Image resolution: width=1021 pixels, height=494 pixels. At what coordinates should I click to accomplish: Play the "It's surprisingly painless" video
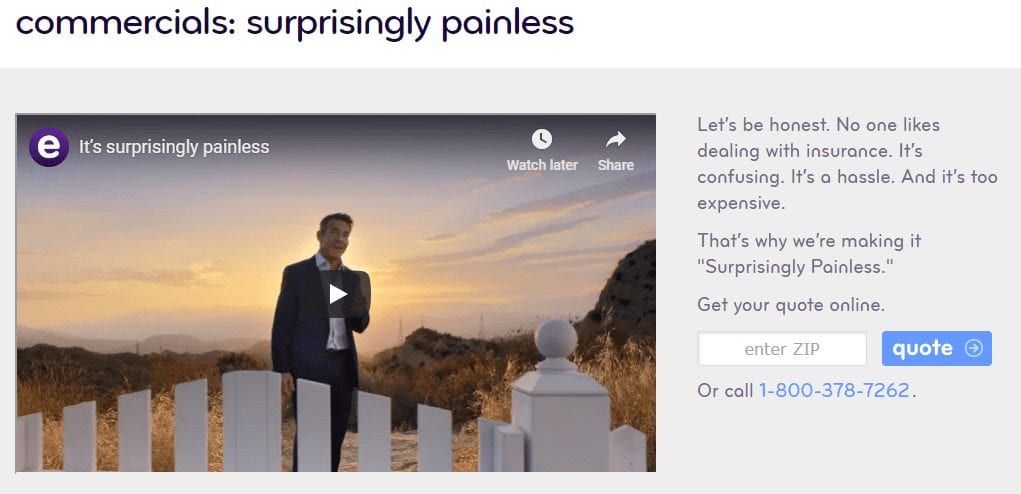tap(338, 294)
